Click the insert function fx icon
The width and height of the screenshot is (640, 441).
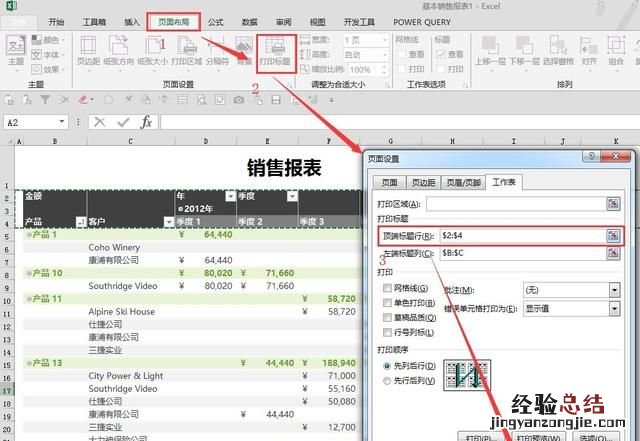(x=147, y=122)
